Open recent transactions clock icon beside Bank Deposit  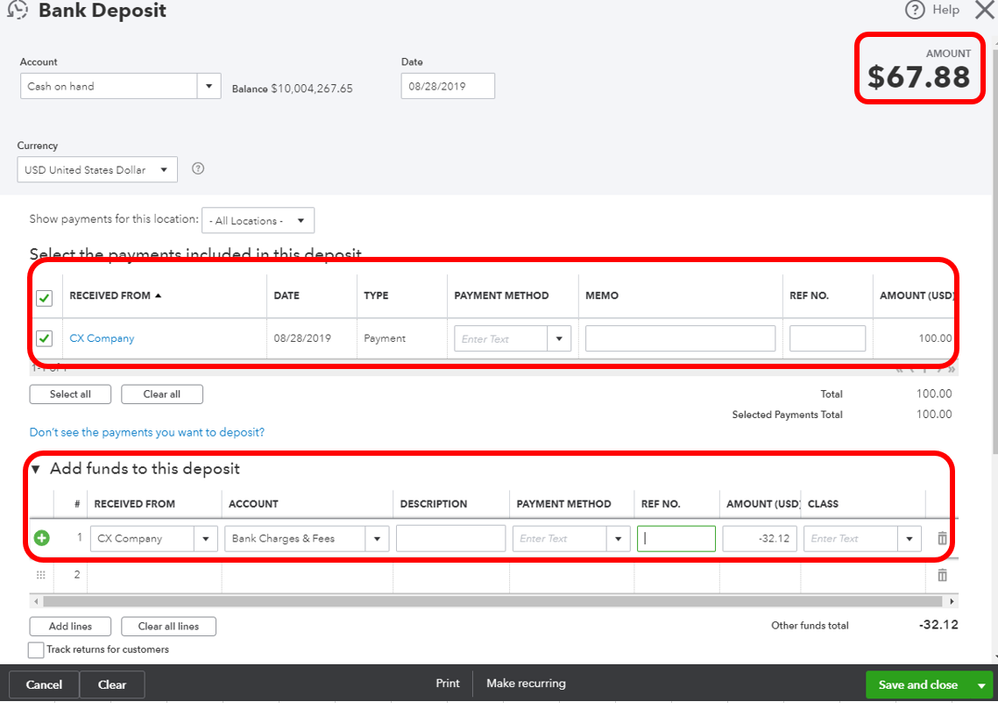tap(17, 10)
